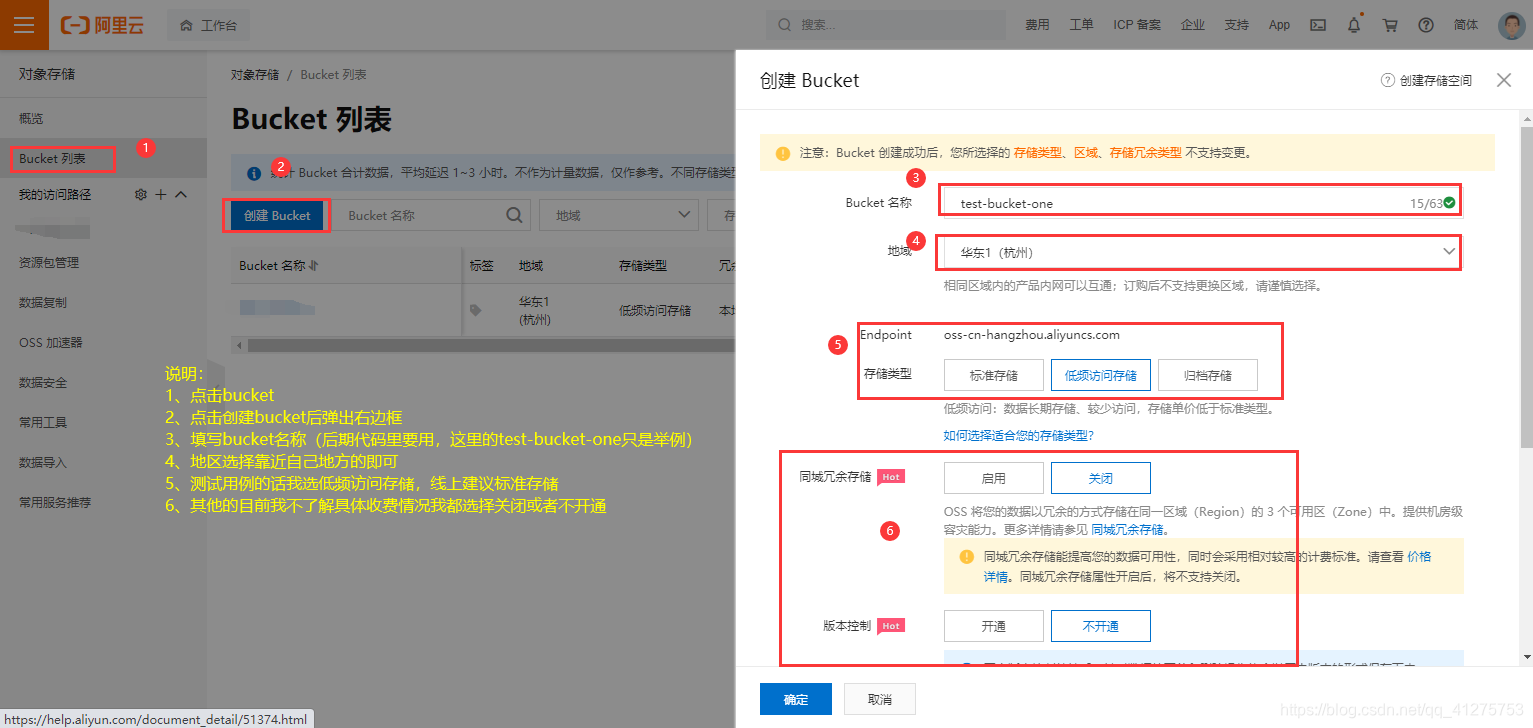The image size is (1533, 728).
Task: Open the 费用 menu
Action: (1037, 25)
